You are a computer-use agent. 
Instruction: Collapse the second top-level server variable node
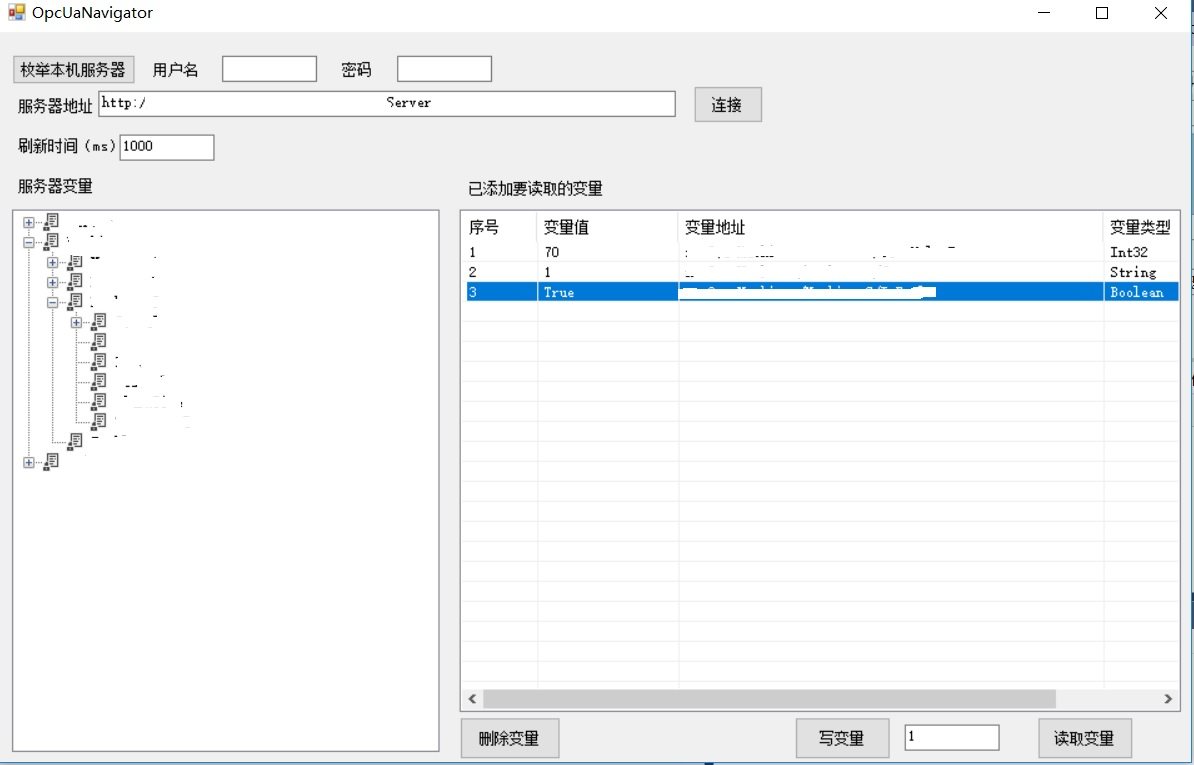[29, 242]
